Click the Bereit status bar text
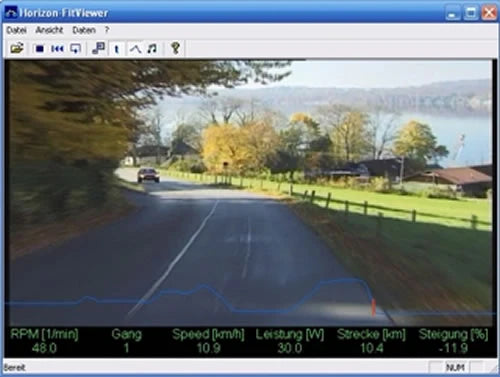 15,368
